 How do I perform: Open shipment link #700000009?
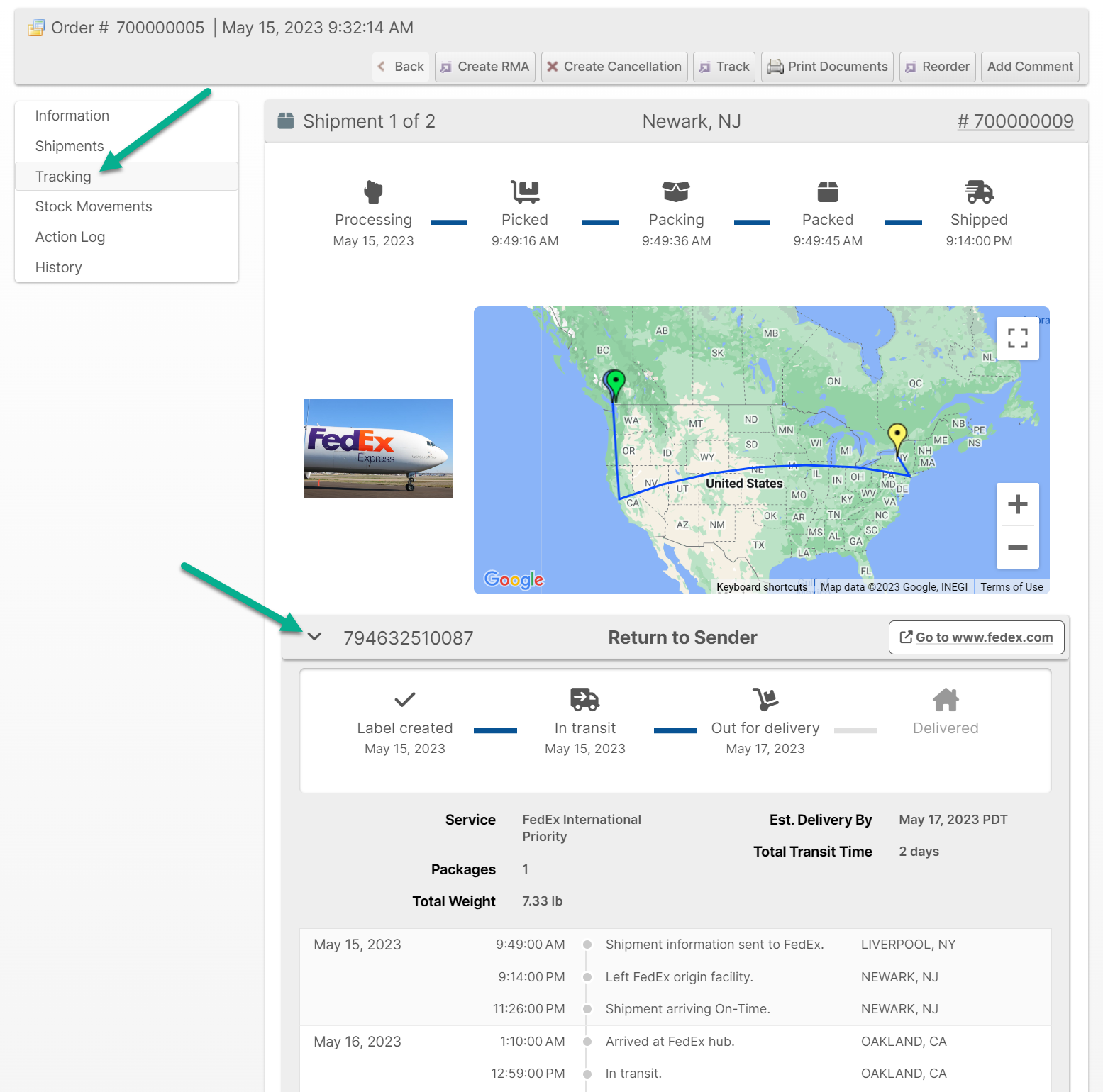click(1015, 121)
